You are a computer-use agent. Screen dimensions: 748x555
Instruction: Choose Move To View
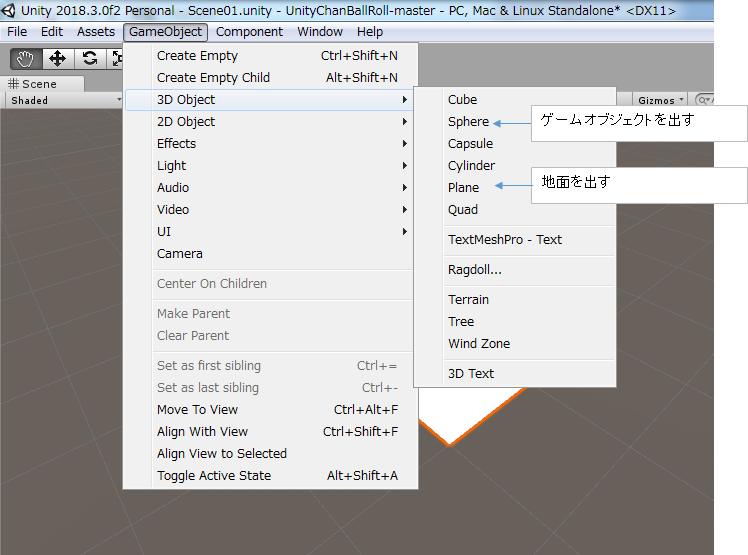coord(271,409)
